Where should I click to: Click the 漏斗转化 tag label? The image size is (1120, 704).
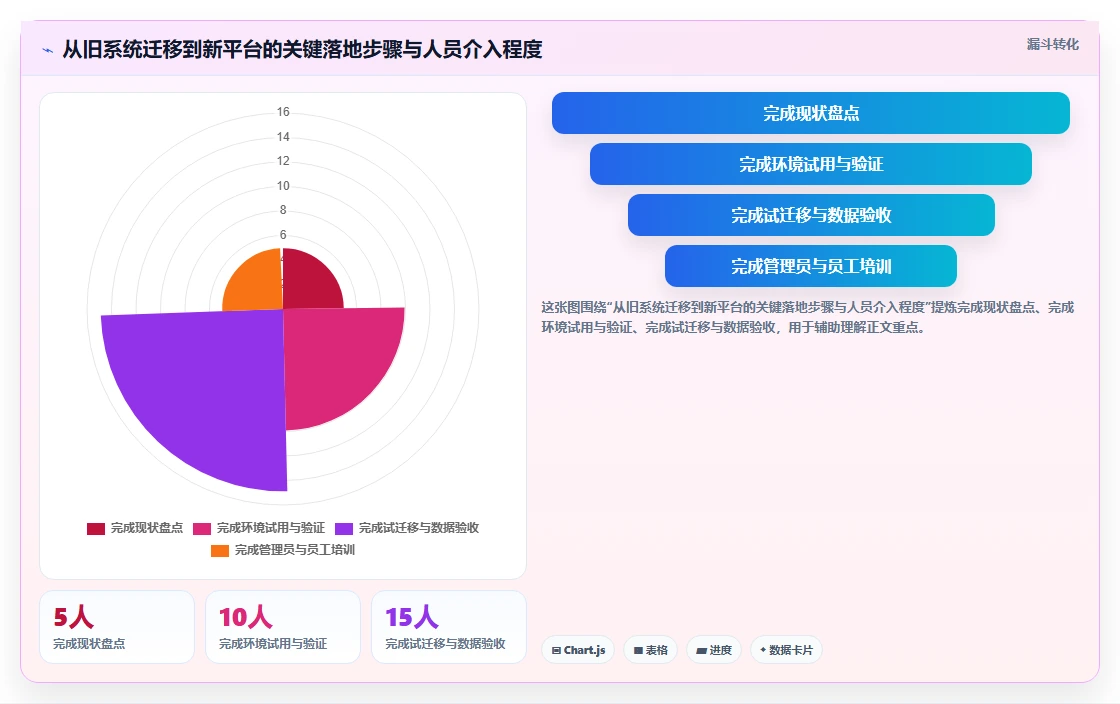[x=1052, y=44]
